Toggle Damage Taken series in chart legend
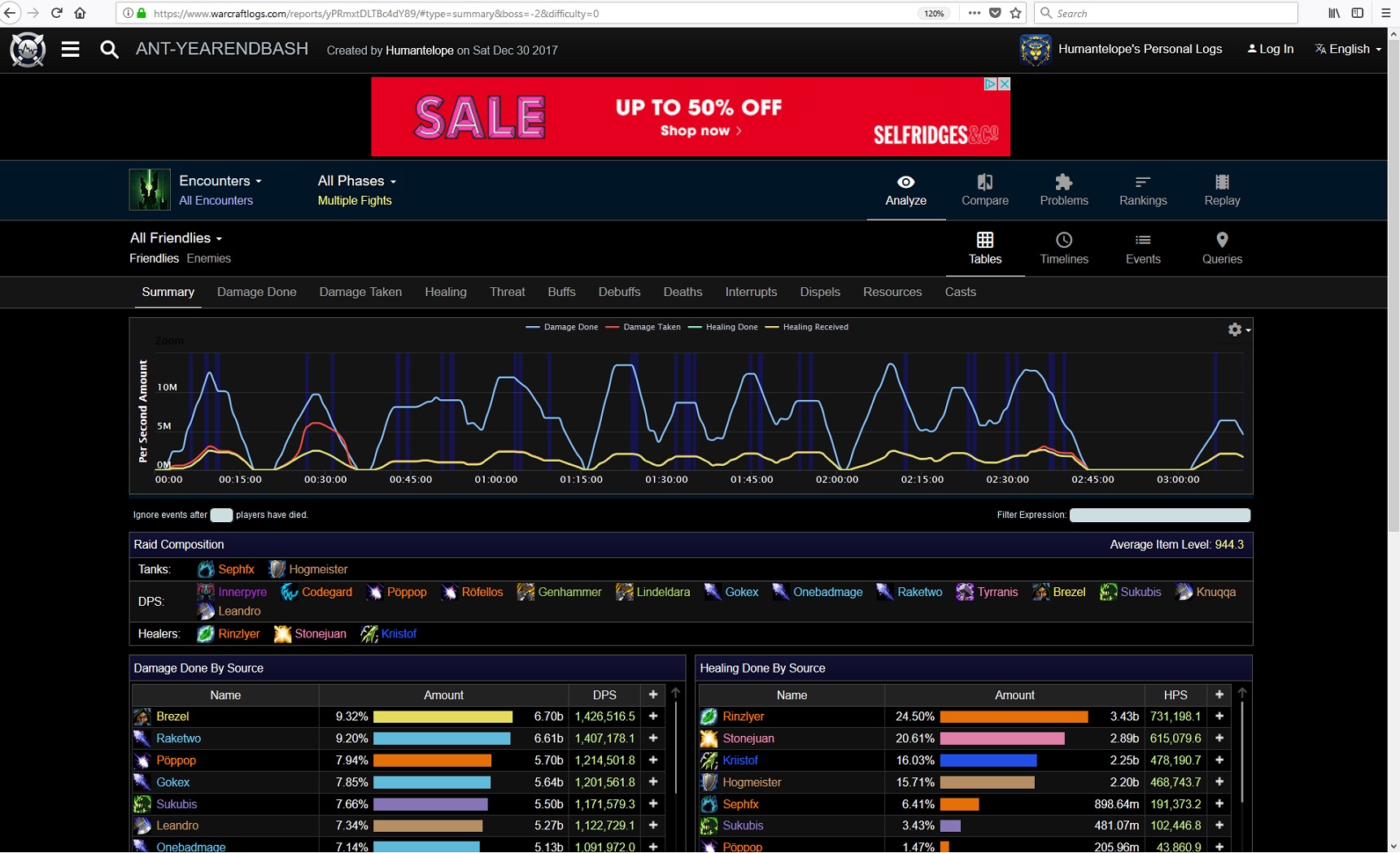This screenshot has width=1400, height=853. pyautogui.click(x=643, y=327)
